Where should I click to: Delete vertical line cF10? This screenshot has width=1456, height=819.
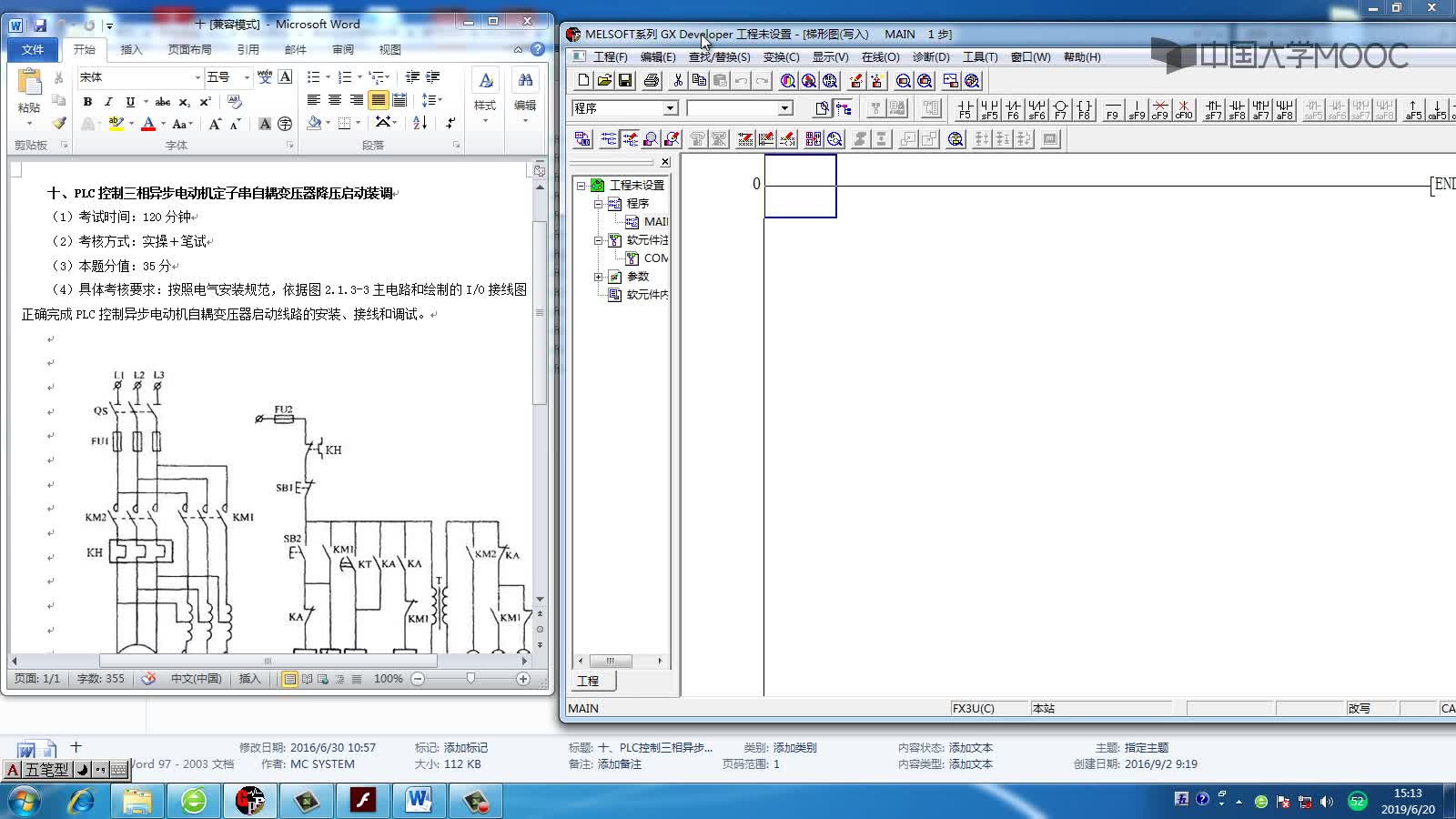1183,109
